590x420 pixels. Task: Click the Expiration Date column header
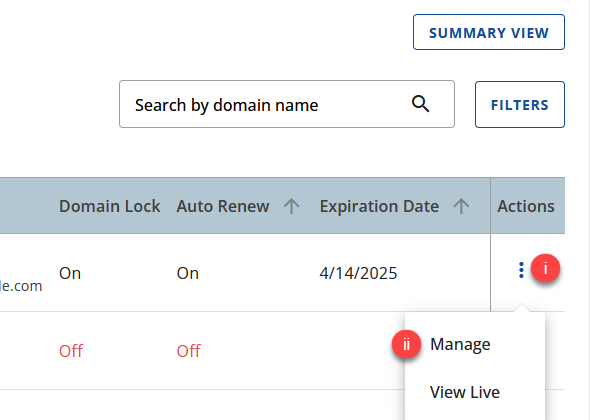pos(379,206)
